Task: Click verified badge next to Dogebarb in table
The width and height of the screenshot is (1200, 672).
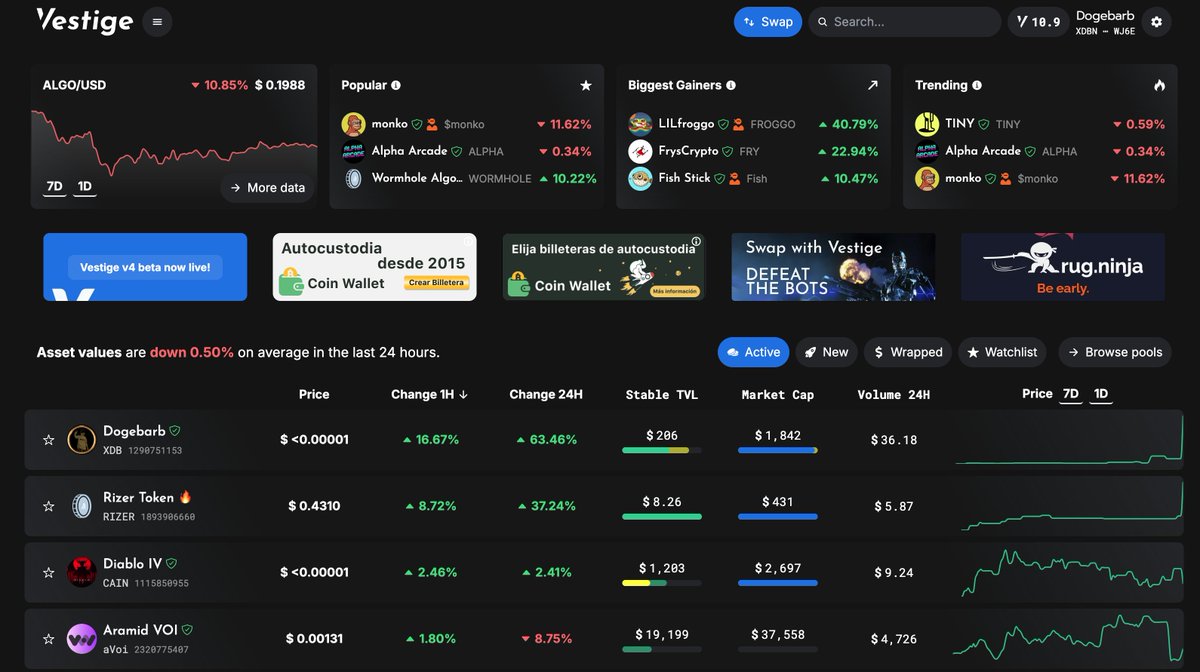Action: click(175, 431)
